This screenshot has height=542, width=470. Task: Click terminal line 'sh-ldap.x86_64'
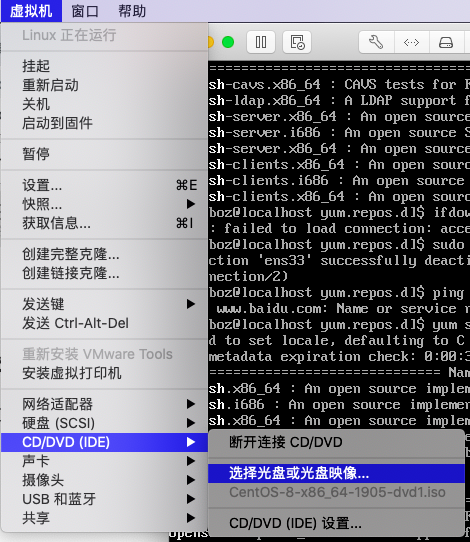(339, 101)
